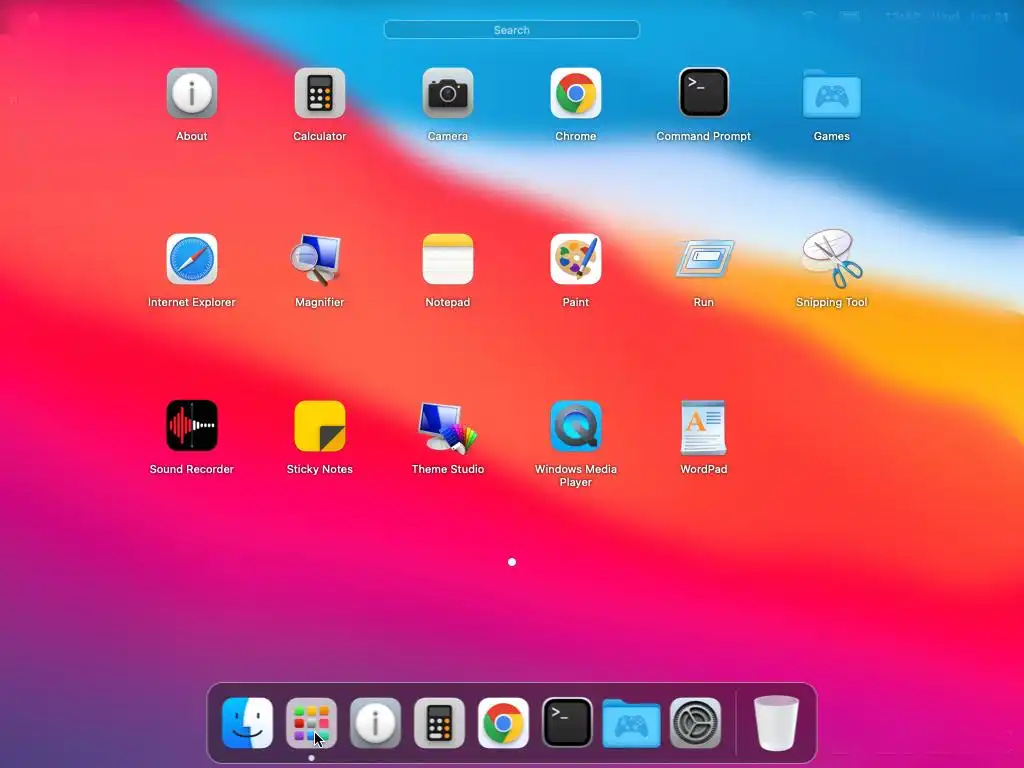Launch Internet Explorer compass icon
Image resolution: width=1024 pixels, height=768 pixels.
click(191, 259)
